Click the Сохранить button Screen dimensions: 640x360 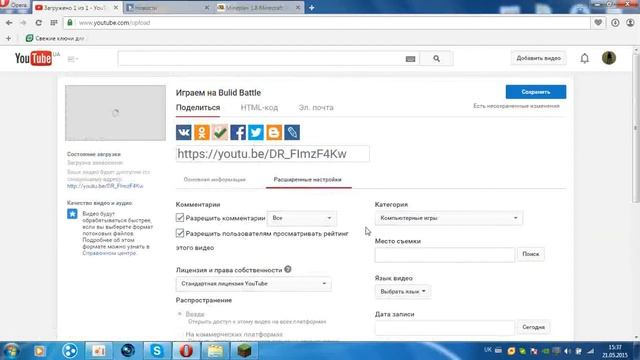(x=536, y=92)
